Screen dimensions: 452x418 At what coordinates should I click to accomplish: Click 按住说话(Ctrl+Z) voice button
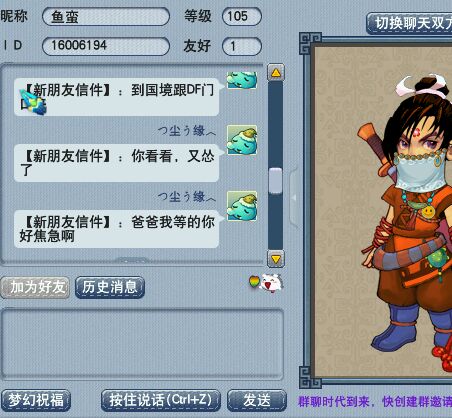[161, 400]
